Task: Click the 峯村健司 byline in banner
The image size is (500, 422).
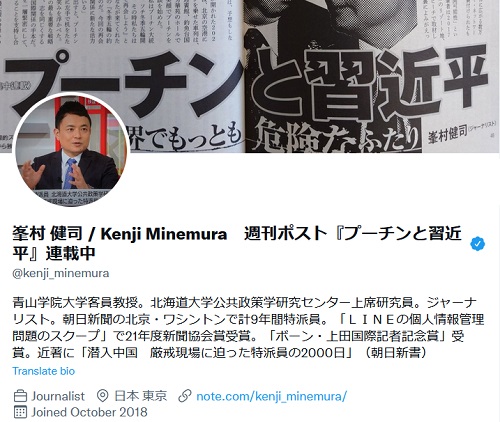Action: 447,134
